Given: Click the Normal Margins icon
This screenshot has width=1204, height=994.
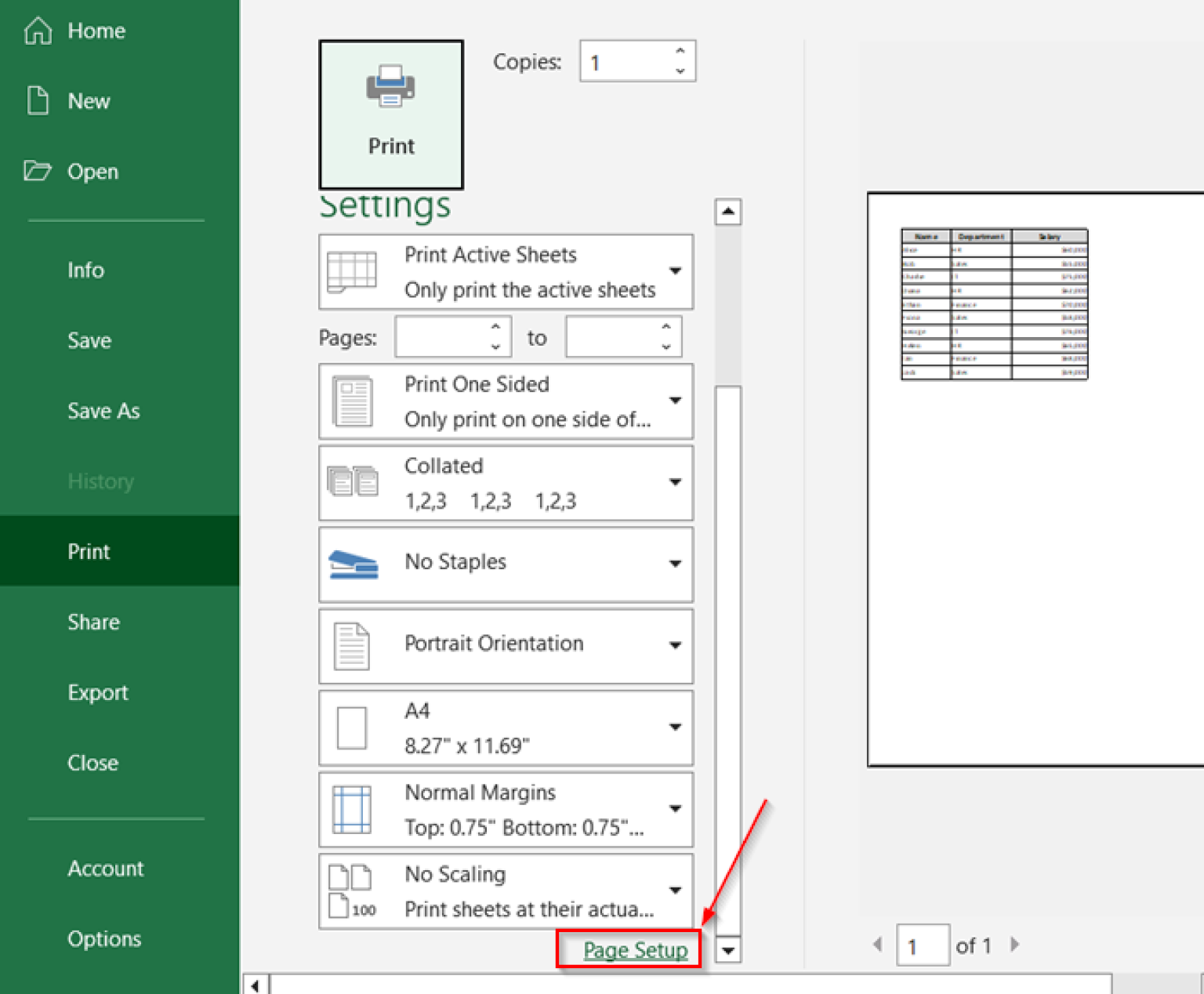Looking at the screenshot, I should click(350, 809).
